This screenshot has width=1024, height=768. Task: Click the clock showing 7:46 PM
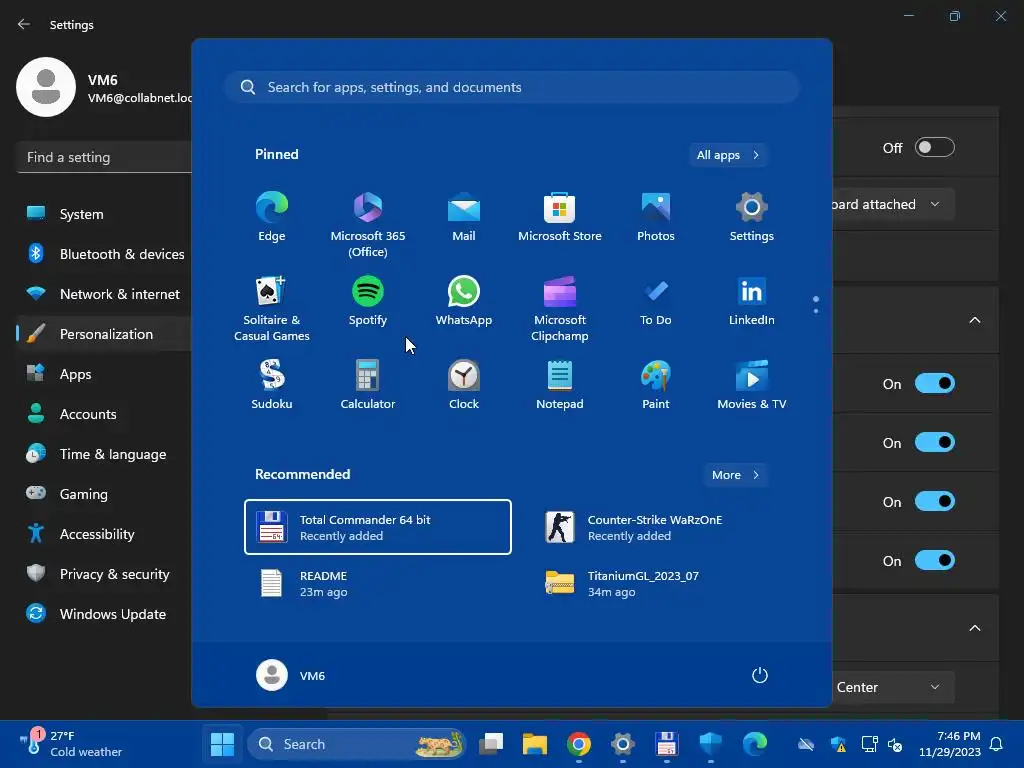(x=950, y=744)
